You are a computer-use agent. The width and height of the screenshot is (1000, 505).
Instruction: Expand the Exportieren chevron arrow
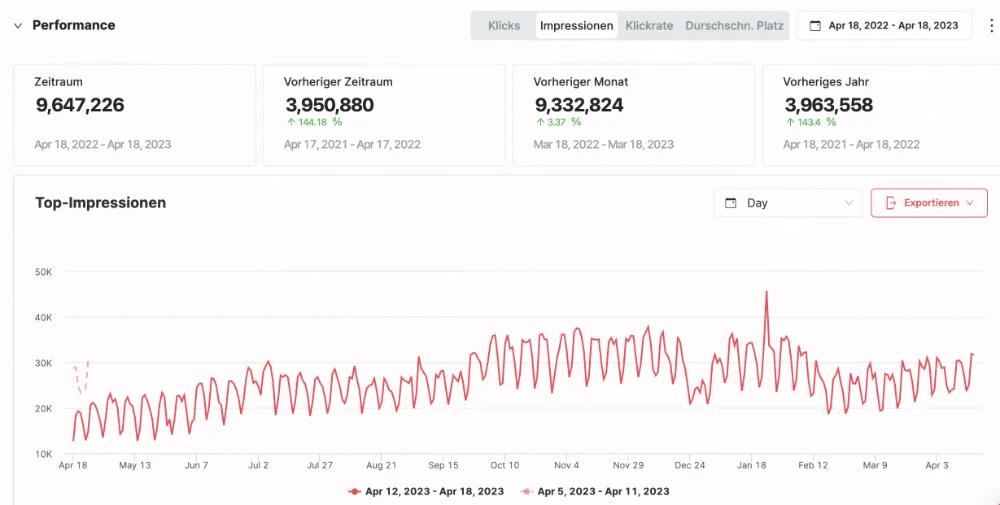(970, 203)
